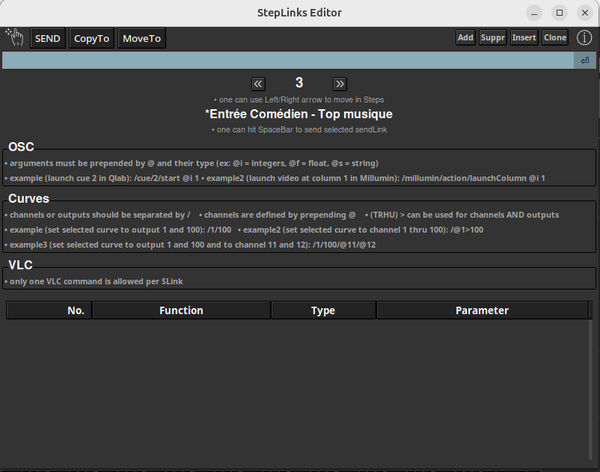
Task: Add a new StepLink with Add
Action: pyautogui.click(x=465, y=38)
